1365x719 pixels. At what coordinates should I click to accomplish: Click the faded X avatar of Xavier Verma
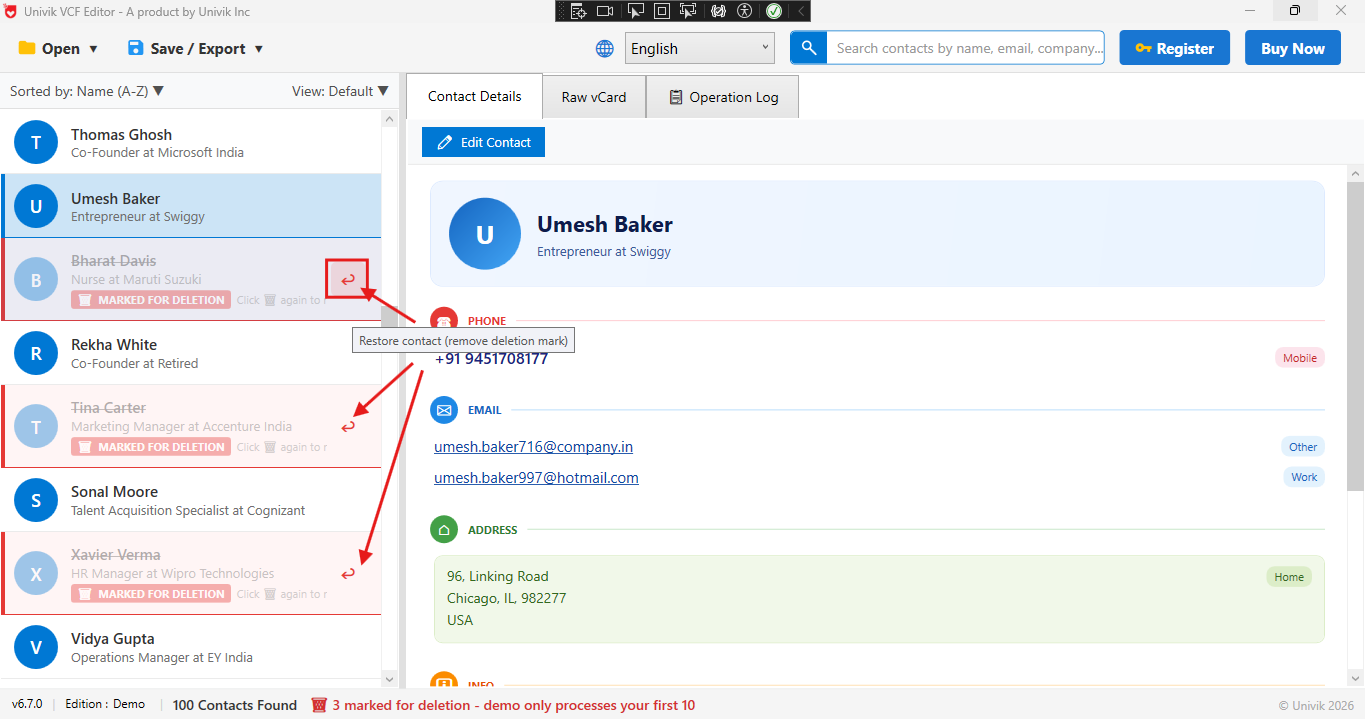[36, 574]
